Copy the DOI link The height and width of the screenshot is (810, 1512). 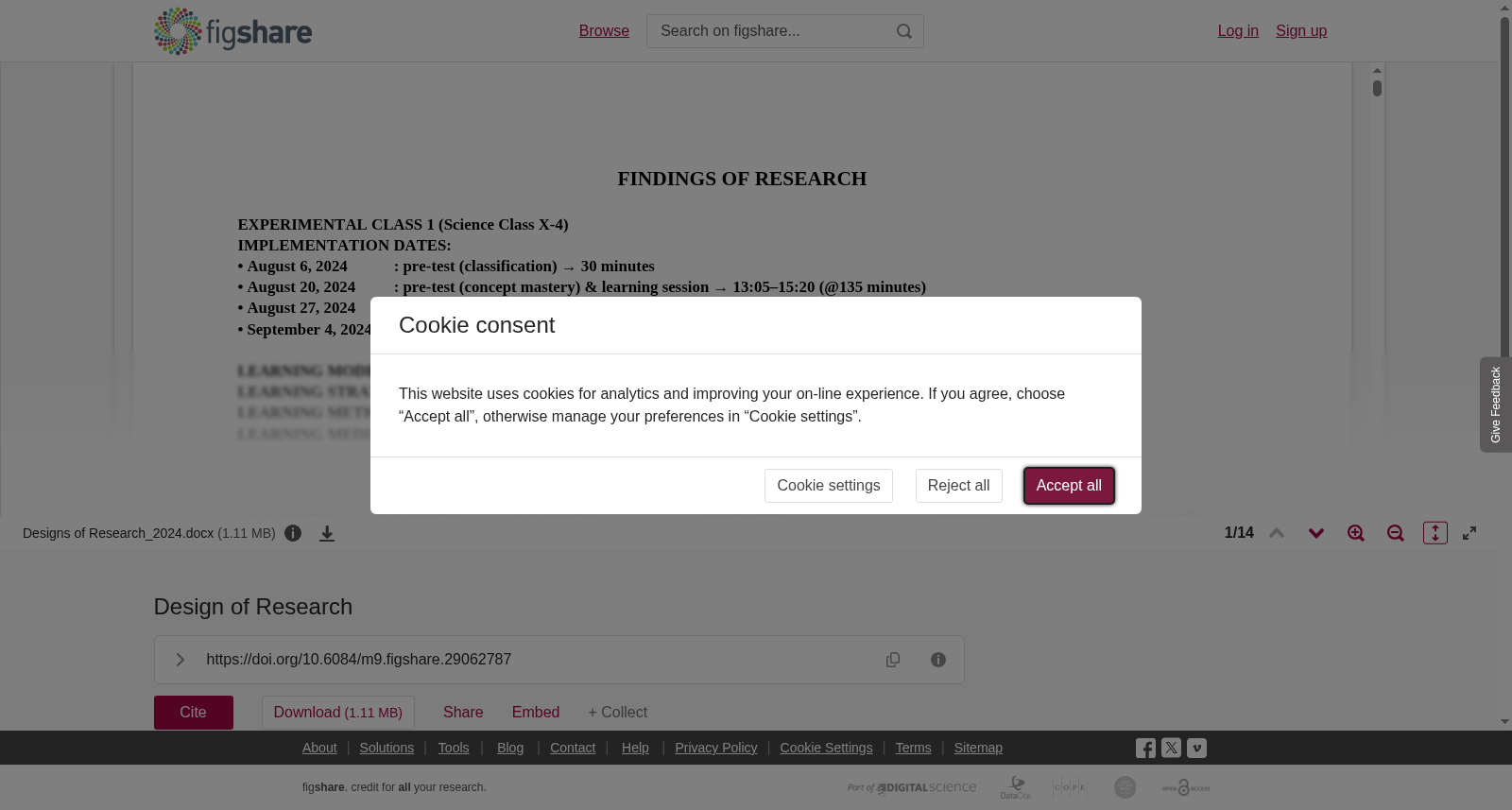tap(893, 660)
